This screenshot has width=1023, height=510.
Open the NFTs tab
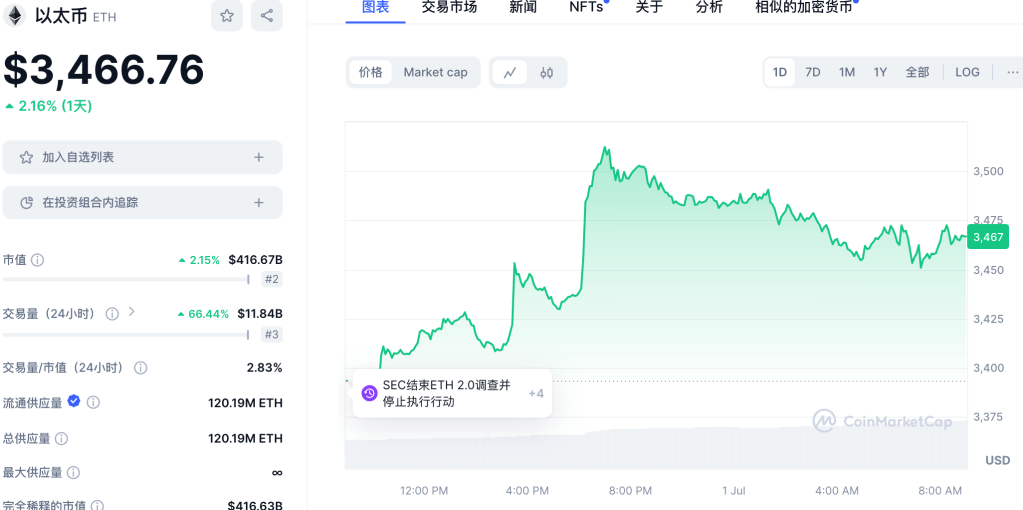tap(586, 7)
